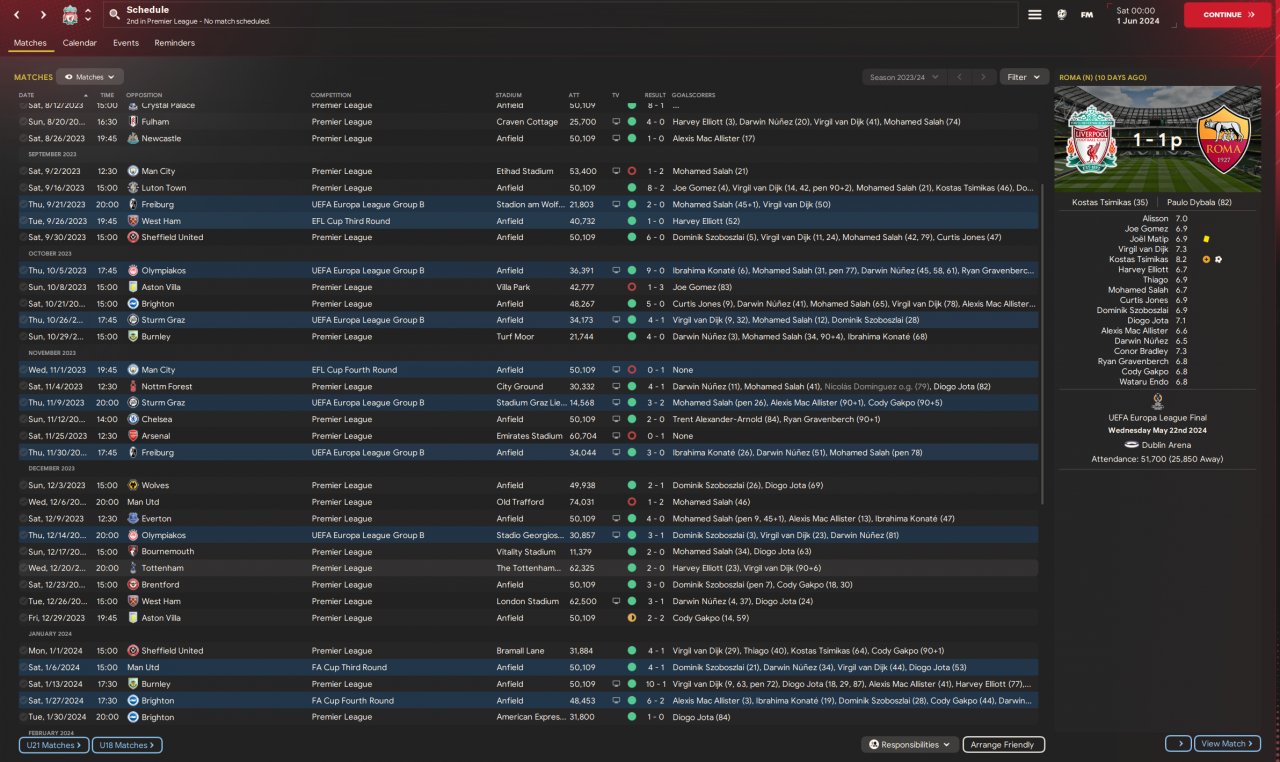Click the Etihad Stadium cell

tap(526, 171)
